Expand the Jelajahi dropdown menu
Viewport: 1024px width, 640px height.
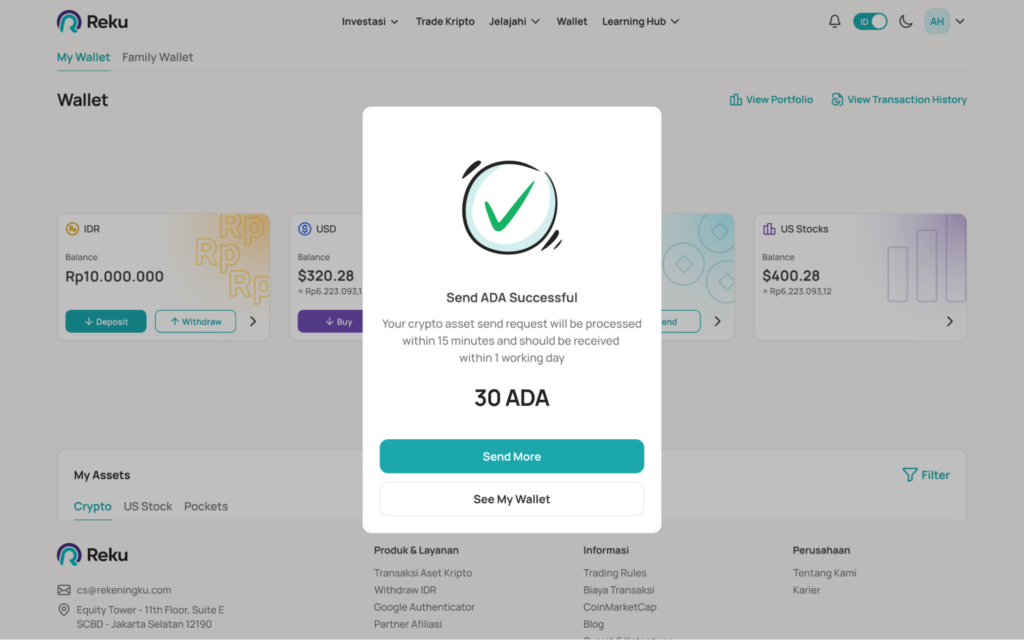point(515,21)
